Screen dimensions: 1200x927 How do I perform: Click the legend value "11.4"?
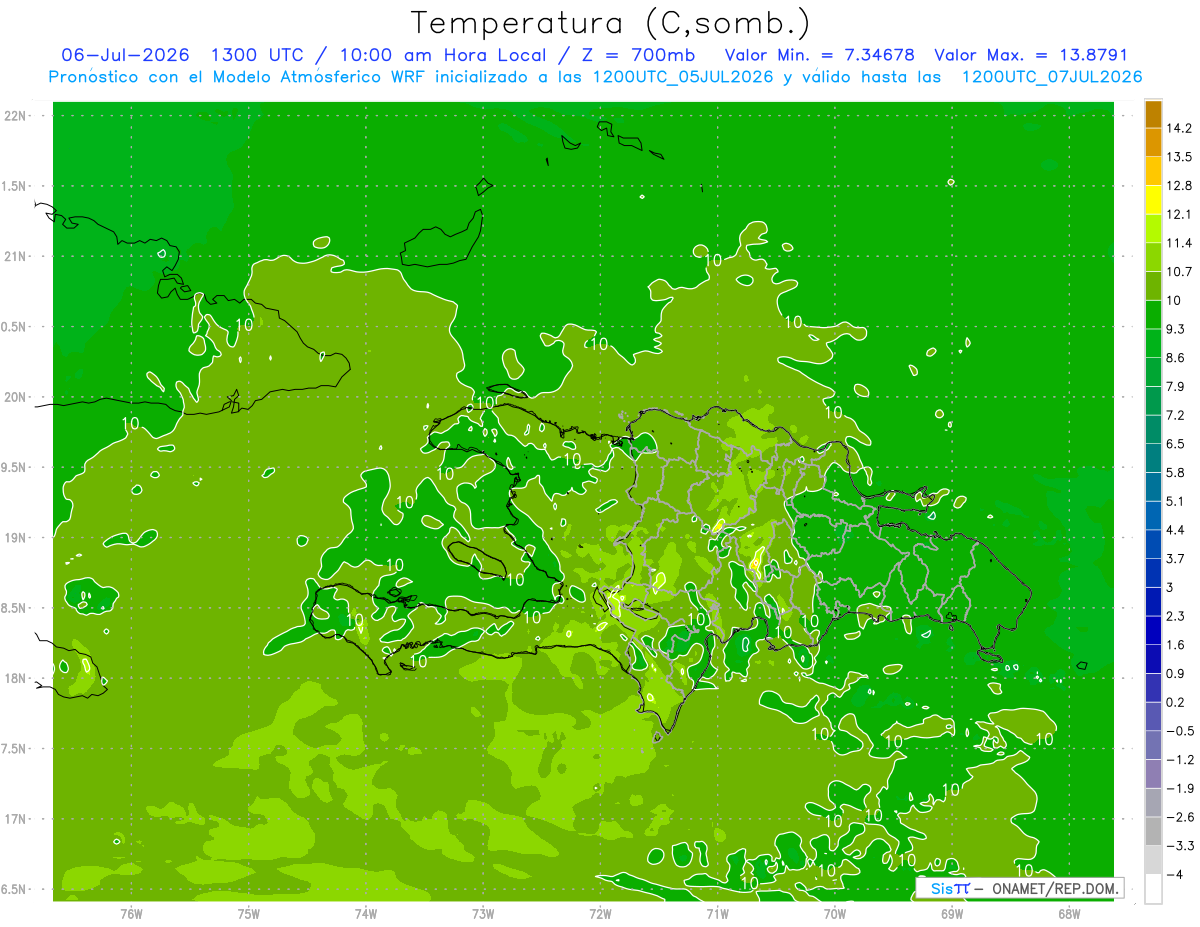pyautogui.click(x=1180, y=243)
